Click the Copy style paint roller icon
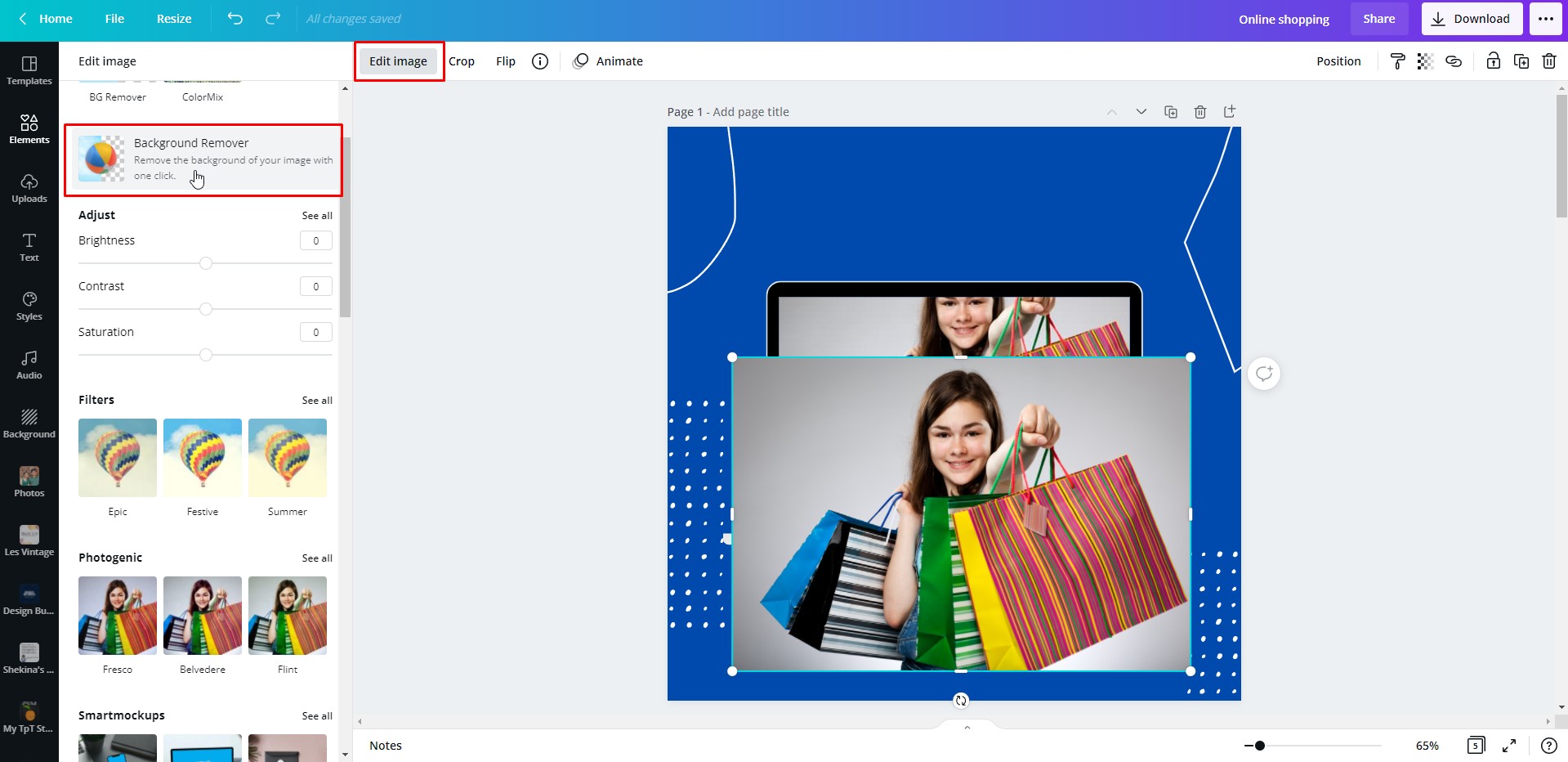The width and height of the screenshot is (1568, 762). 1397,61
